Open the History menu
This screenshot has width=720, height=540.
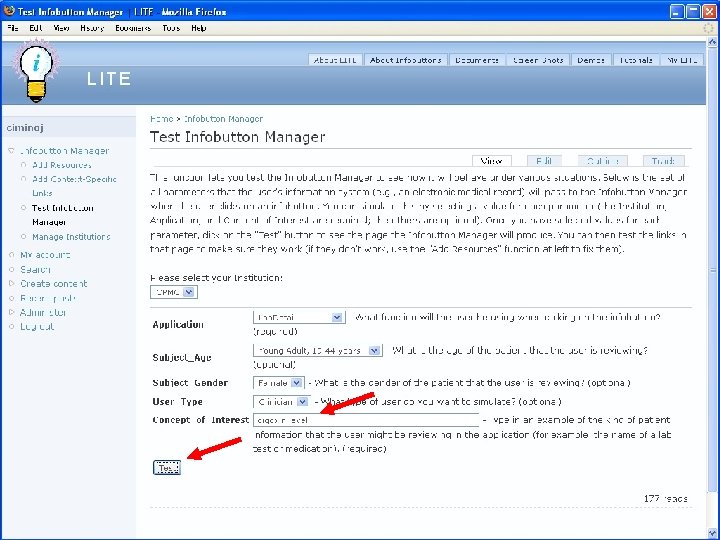pyautogui.click(x=92, y=28)
